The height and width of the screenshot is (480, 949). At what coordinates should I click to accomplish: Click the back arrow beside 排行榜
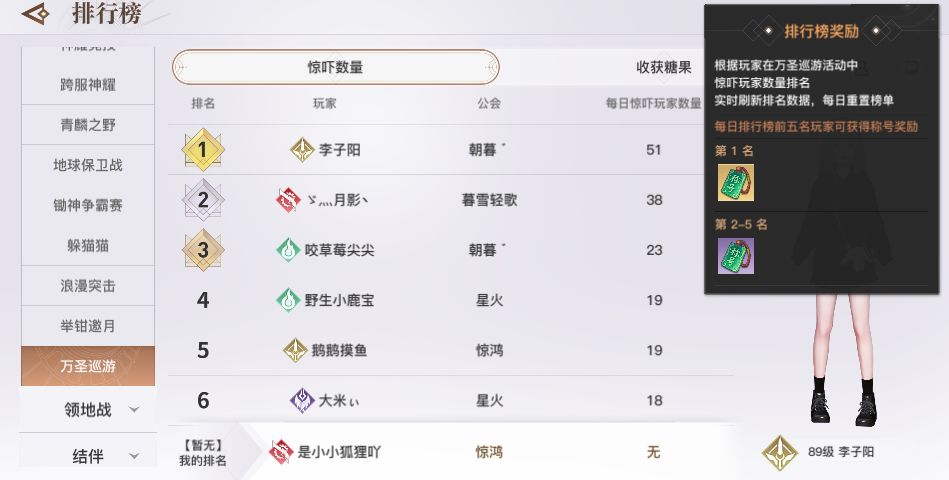pyautogui.click(x=36, y=14)
